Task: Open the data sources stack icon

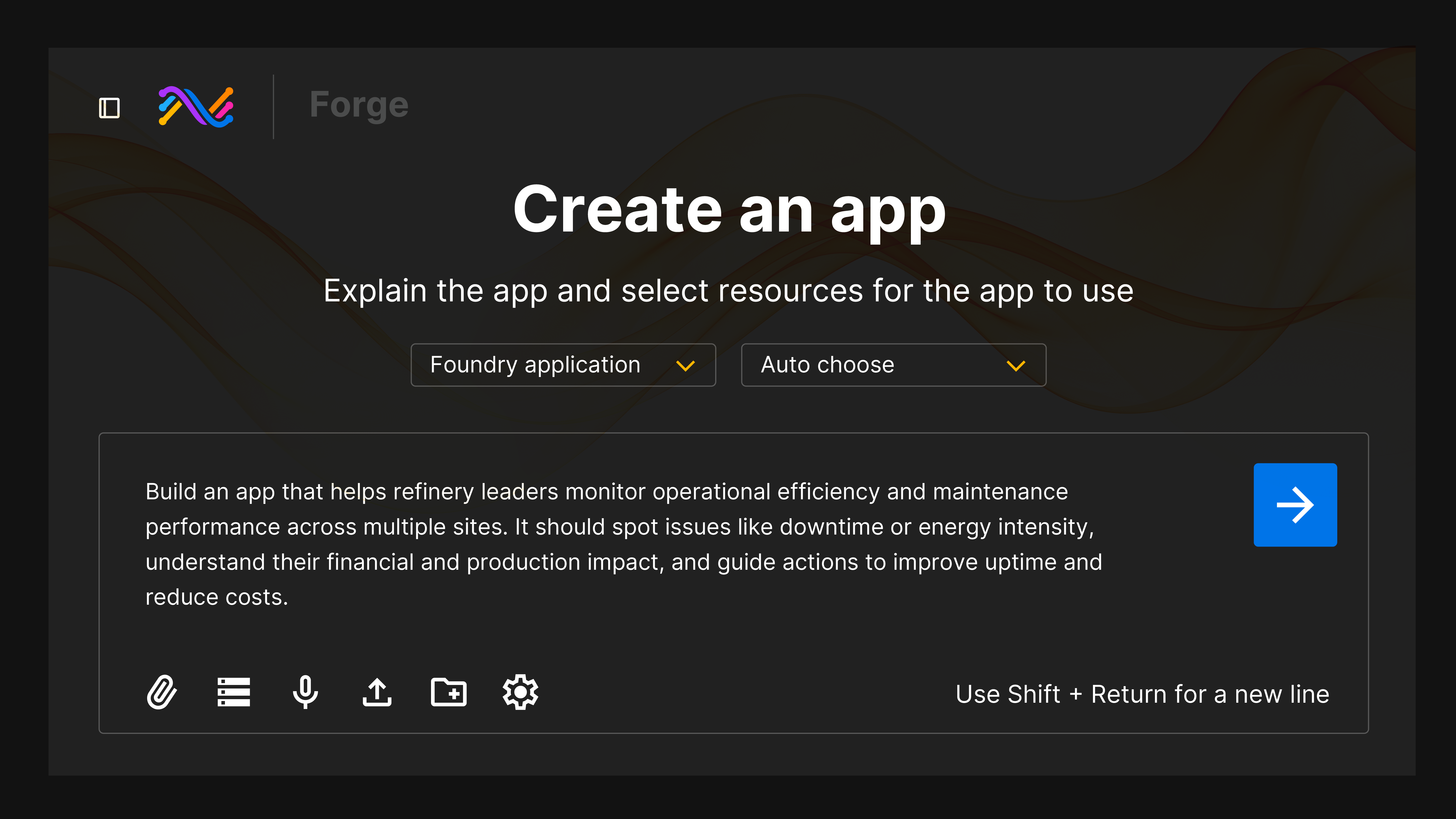Action: tap(233, 692)
